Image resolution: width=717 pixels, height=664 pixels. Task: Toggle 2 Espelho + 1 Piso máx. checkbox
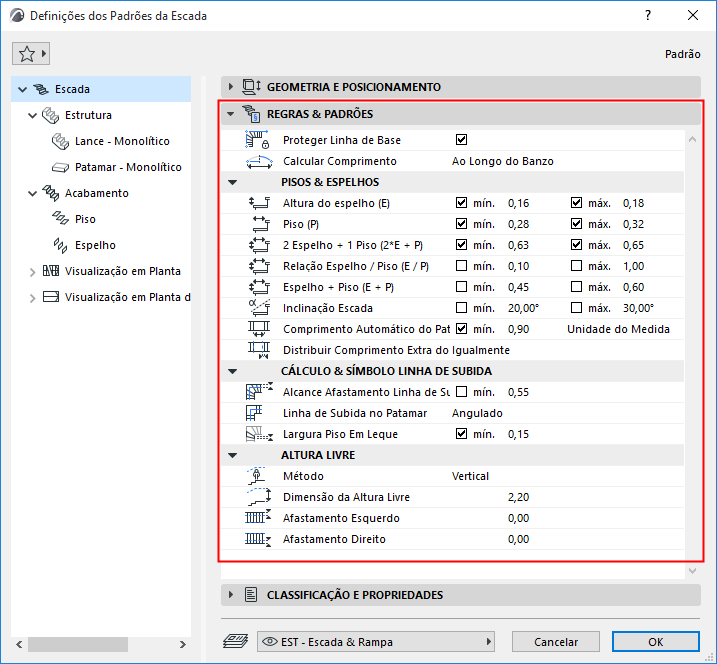[x=576, y=245]
